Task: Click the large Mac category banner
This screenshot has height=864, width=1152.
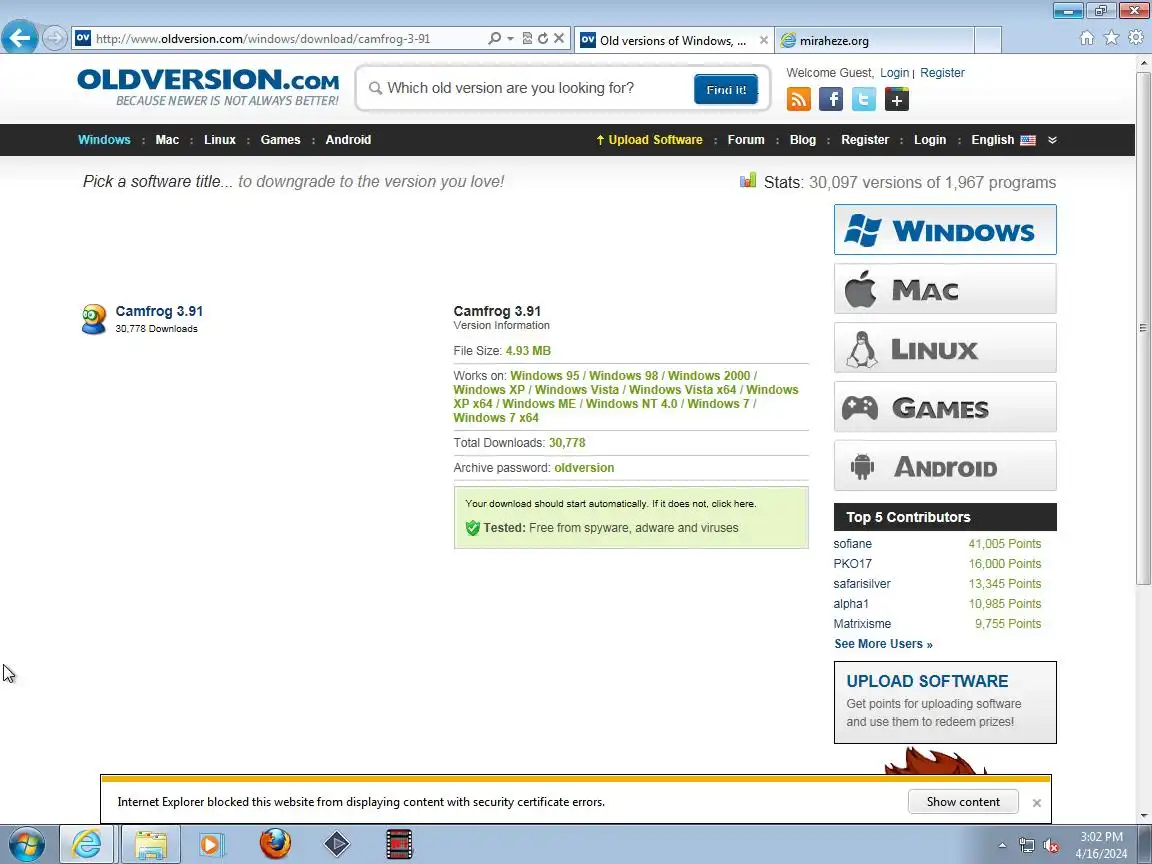Action: (945, 289)
